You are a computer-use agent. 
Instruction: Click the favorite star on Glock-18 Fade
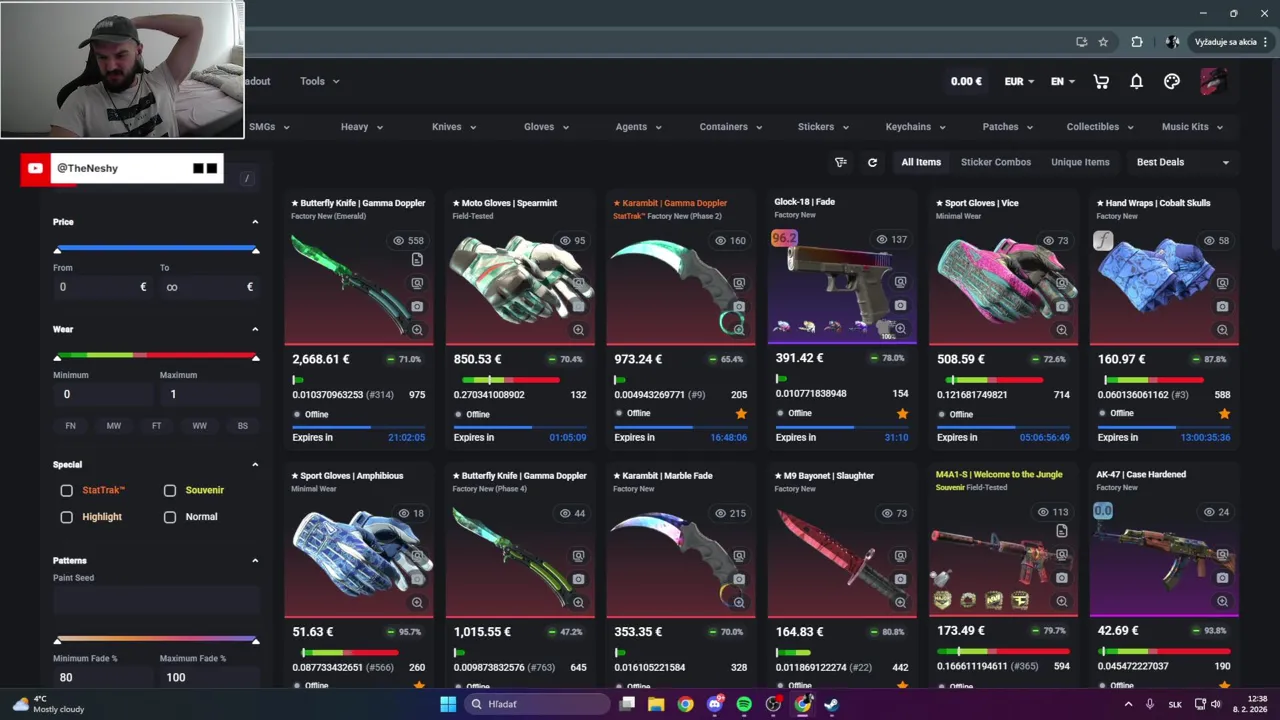[902, 413]
